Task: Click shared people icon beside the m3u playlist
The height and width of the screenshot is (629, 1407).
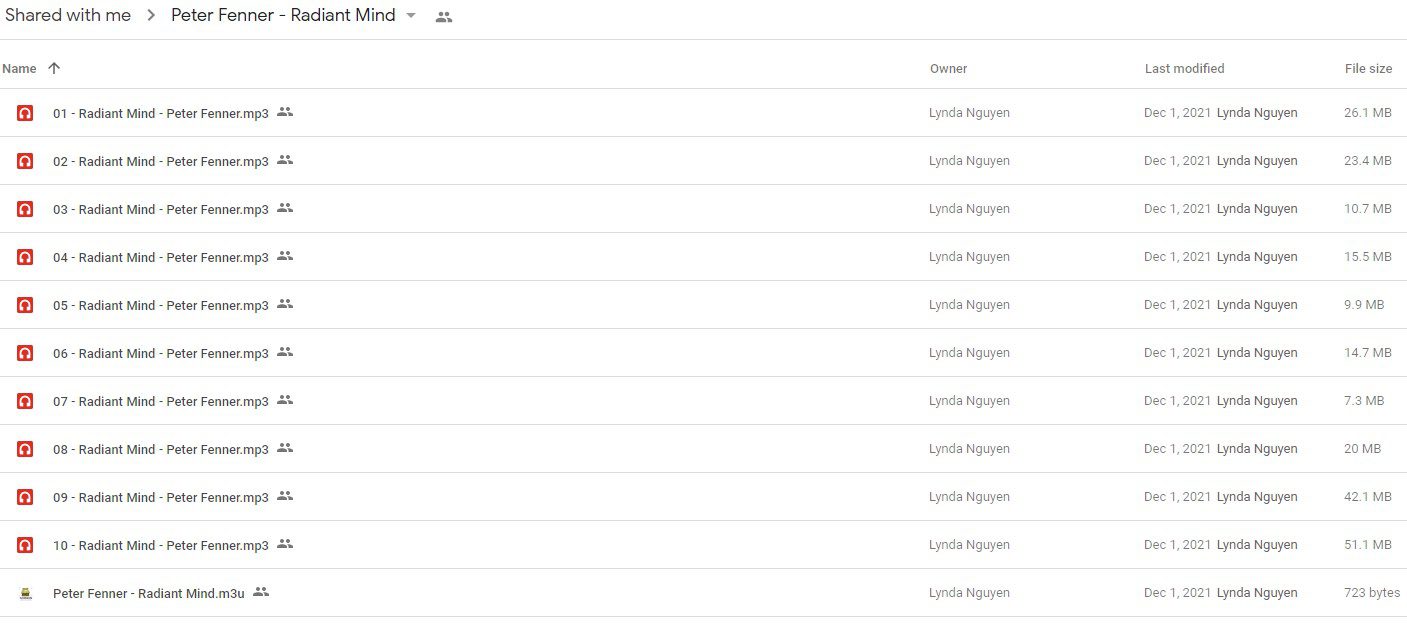Action: (x=261, y=592)
